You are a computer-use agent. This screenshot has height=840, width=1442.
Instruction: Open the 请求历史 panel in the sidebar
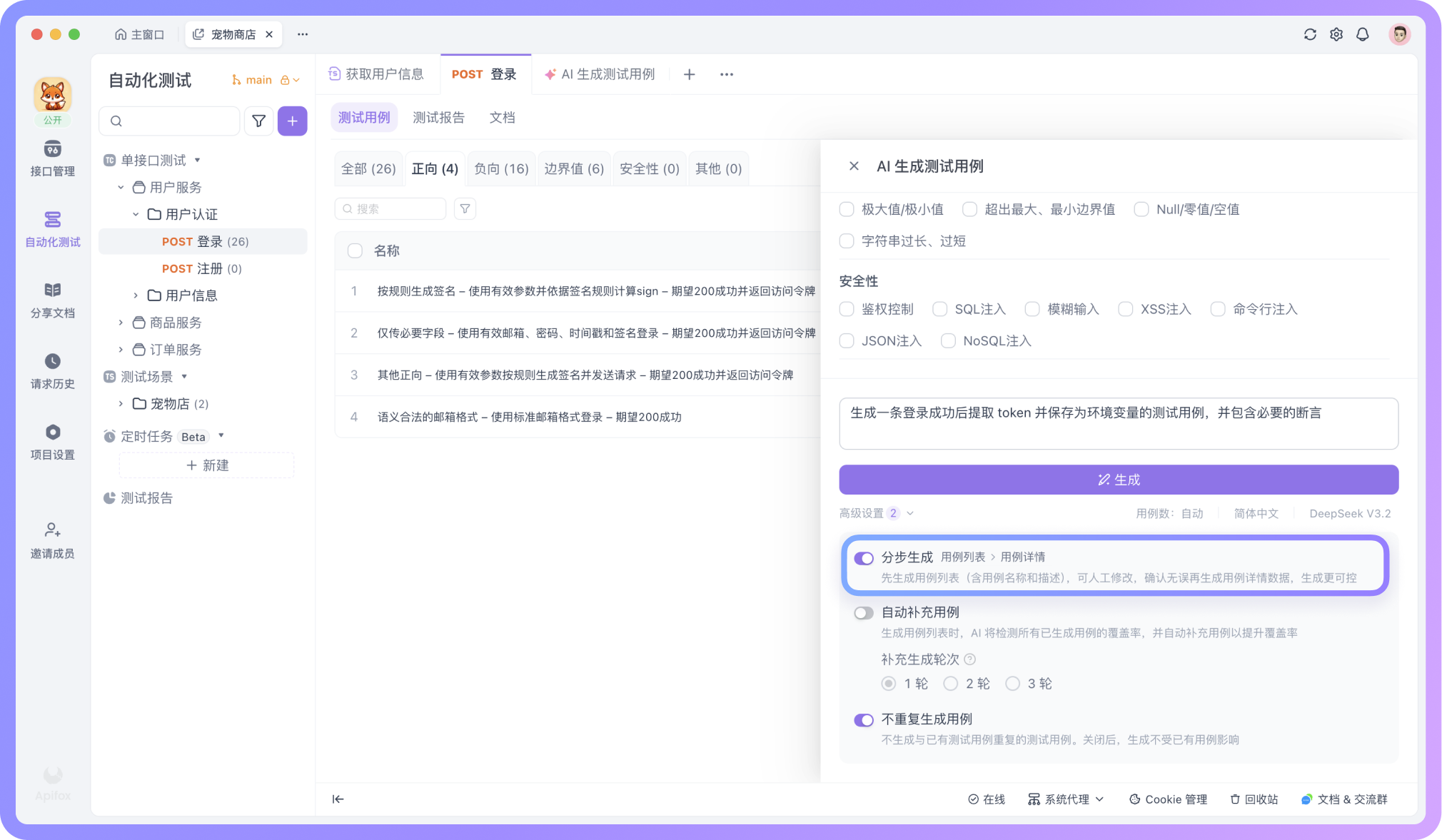click(x=52, y=371)
